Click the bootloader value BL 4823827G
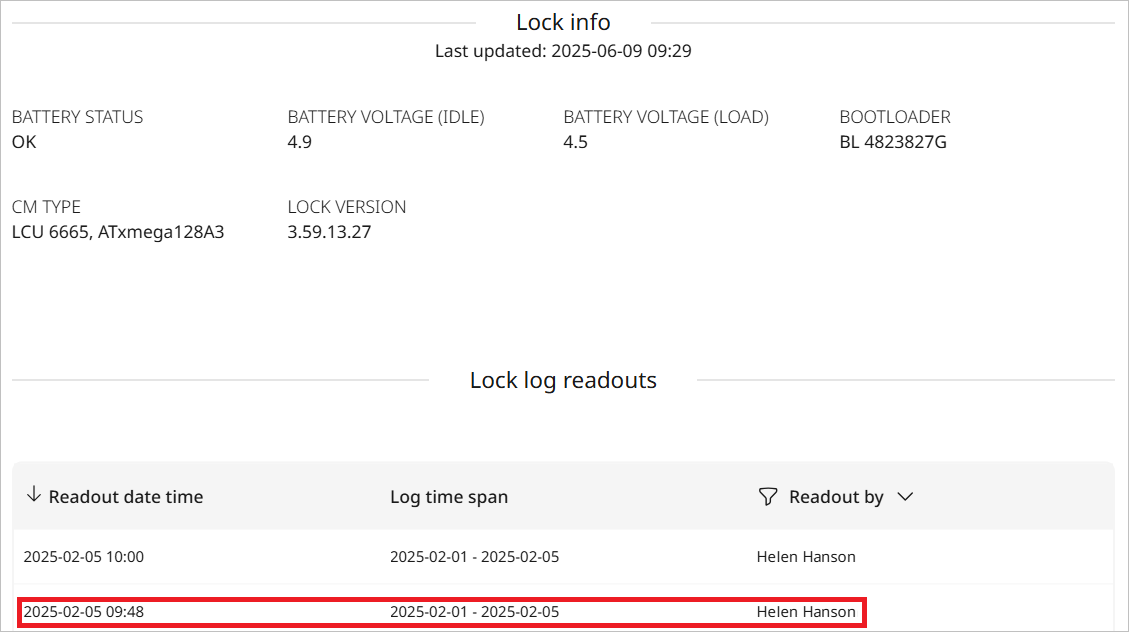 point(893,142)
